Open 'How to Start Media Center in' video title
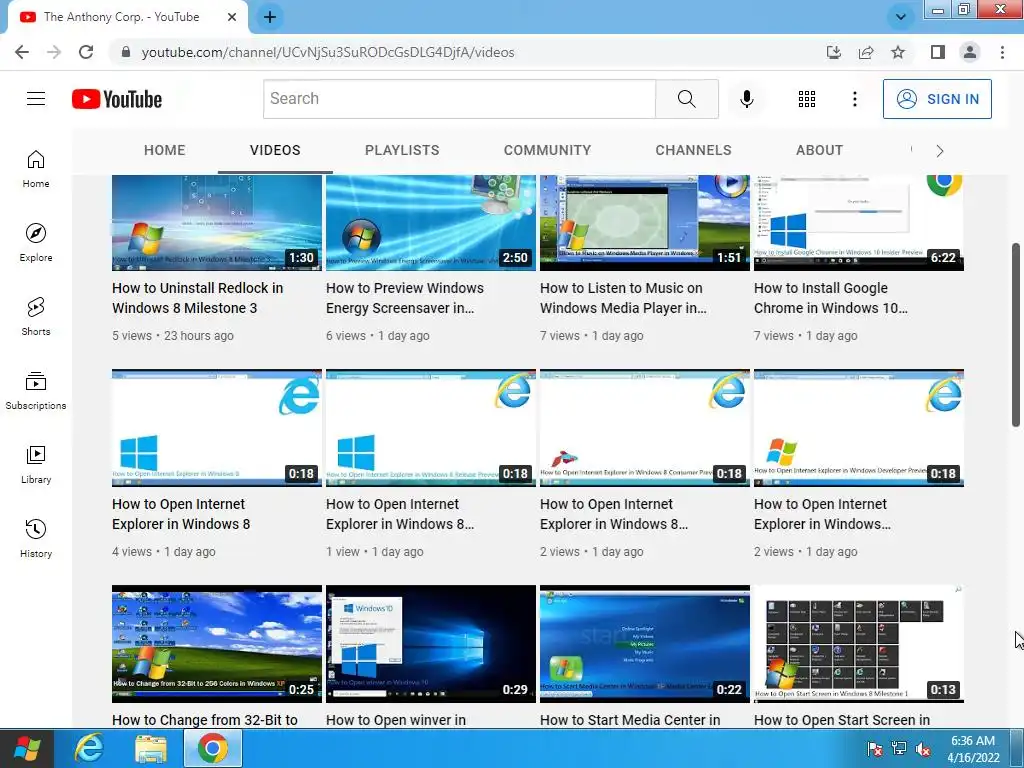Image resolution: width=1024 pixels, height=768 pixels. 630,720
